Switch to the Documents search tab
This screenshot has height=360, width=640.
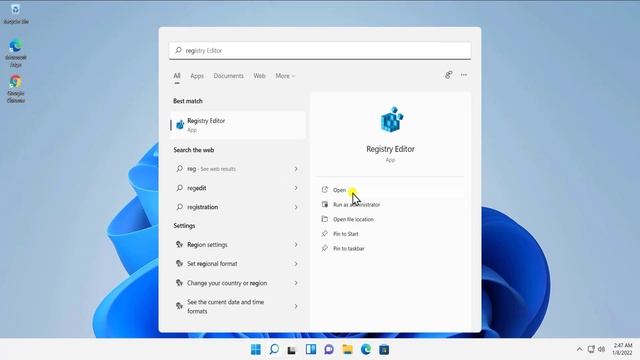[x=228, y=76]
